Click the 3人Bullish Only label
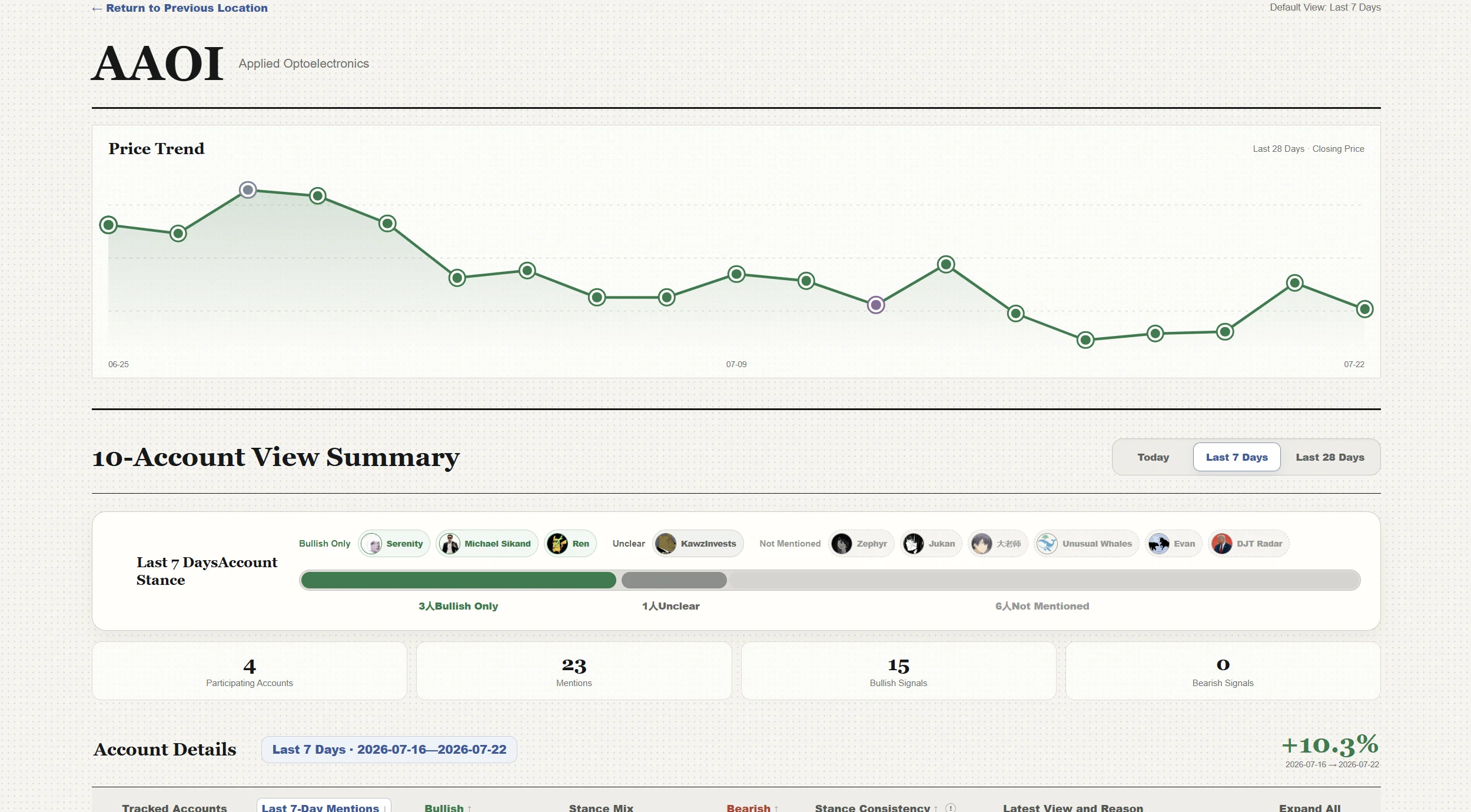This screenshot has height=812, width=1471. pyautogui.click(x=458, y=606)
